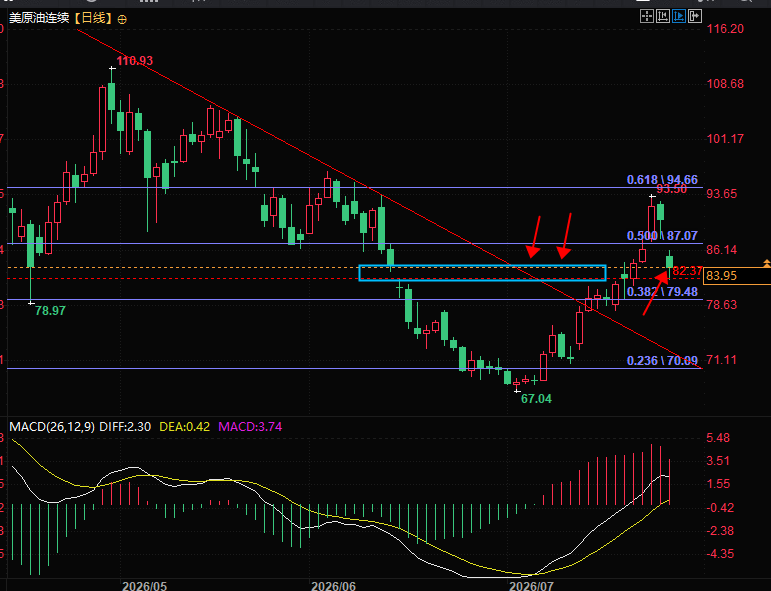
Task: Click the red 82.37 price label
Action: (687, 271)
